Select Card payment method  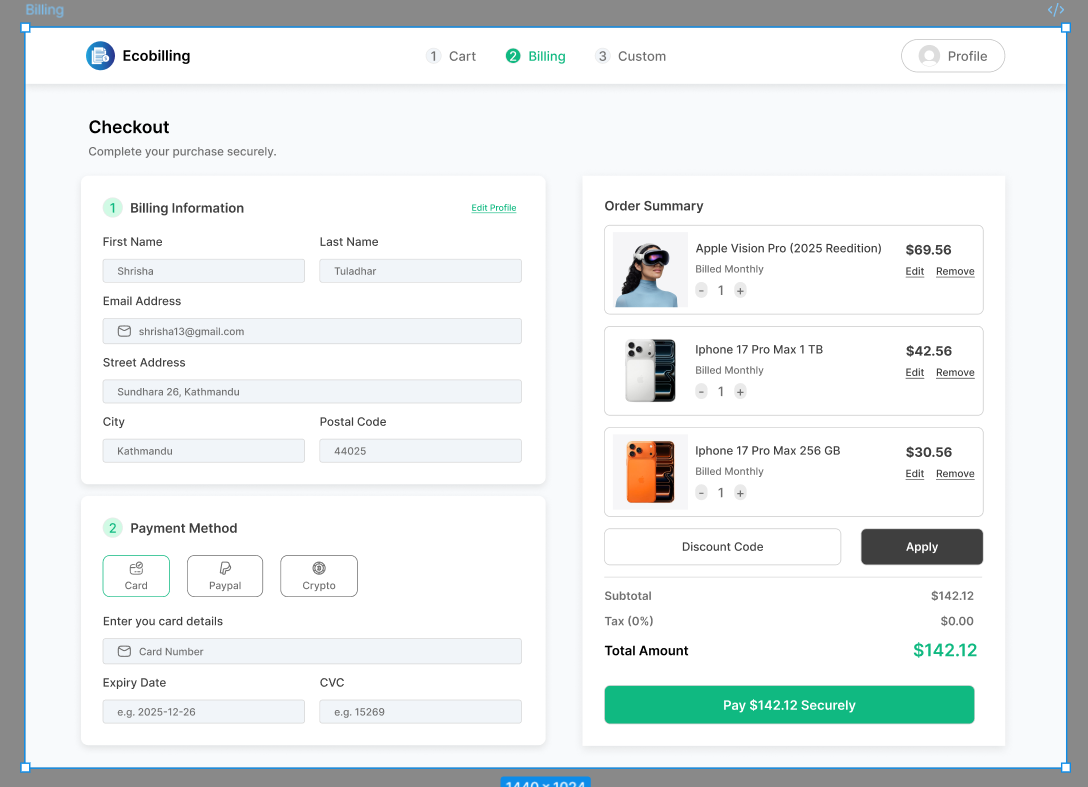[136, 576]
